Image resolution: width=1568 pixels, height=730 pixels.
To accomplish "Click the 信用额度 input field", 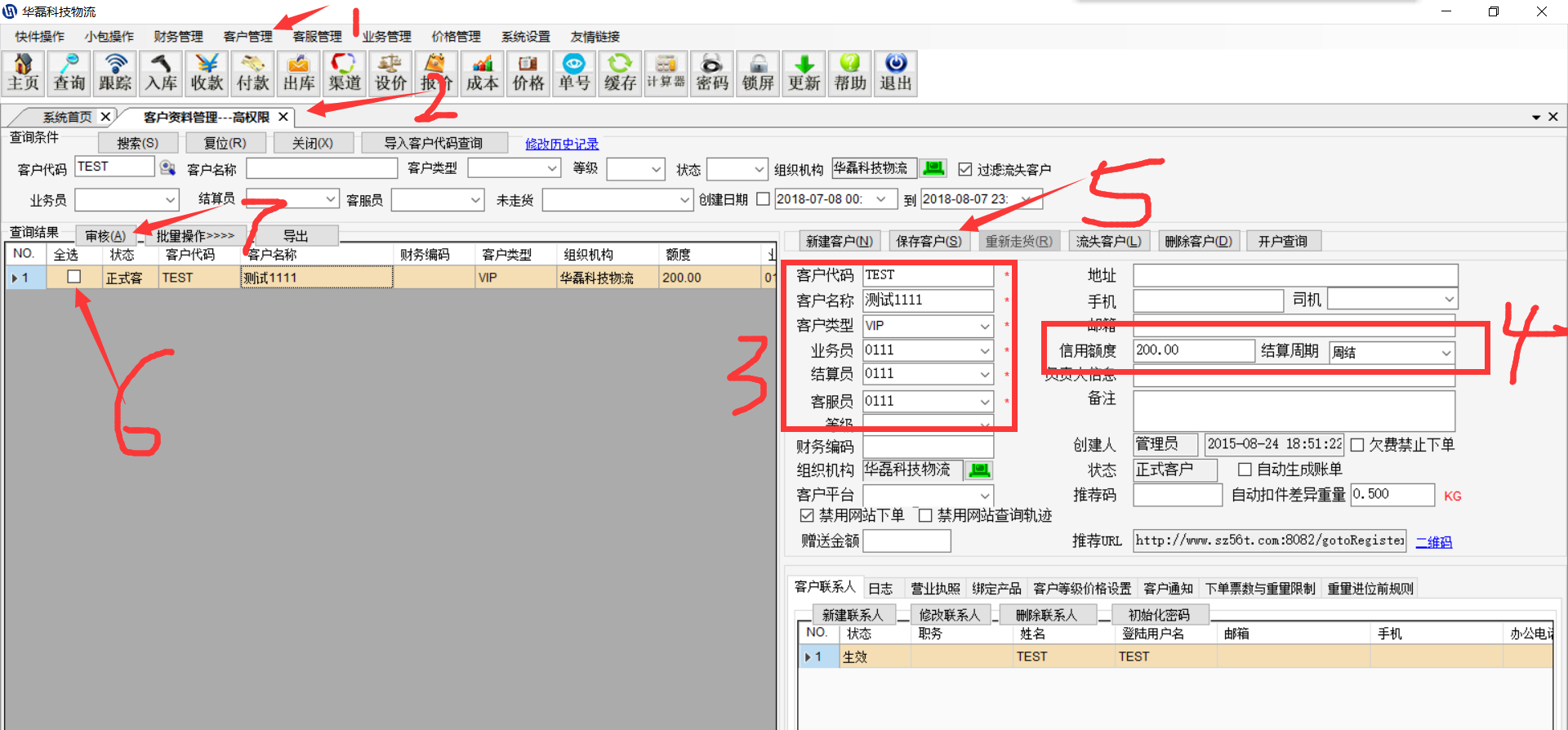I will coord(1192,350).
